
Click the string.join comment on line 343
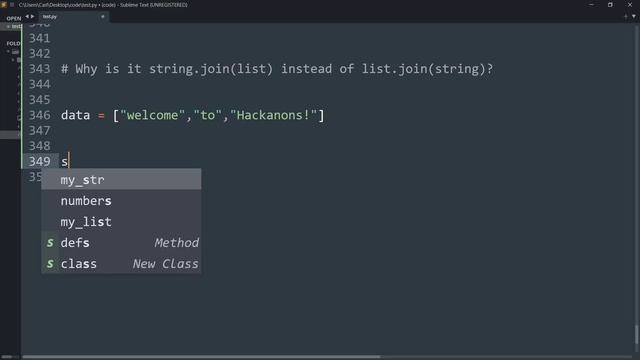[x=277, y=69]
